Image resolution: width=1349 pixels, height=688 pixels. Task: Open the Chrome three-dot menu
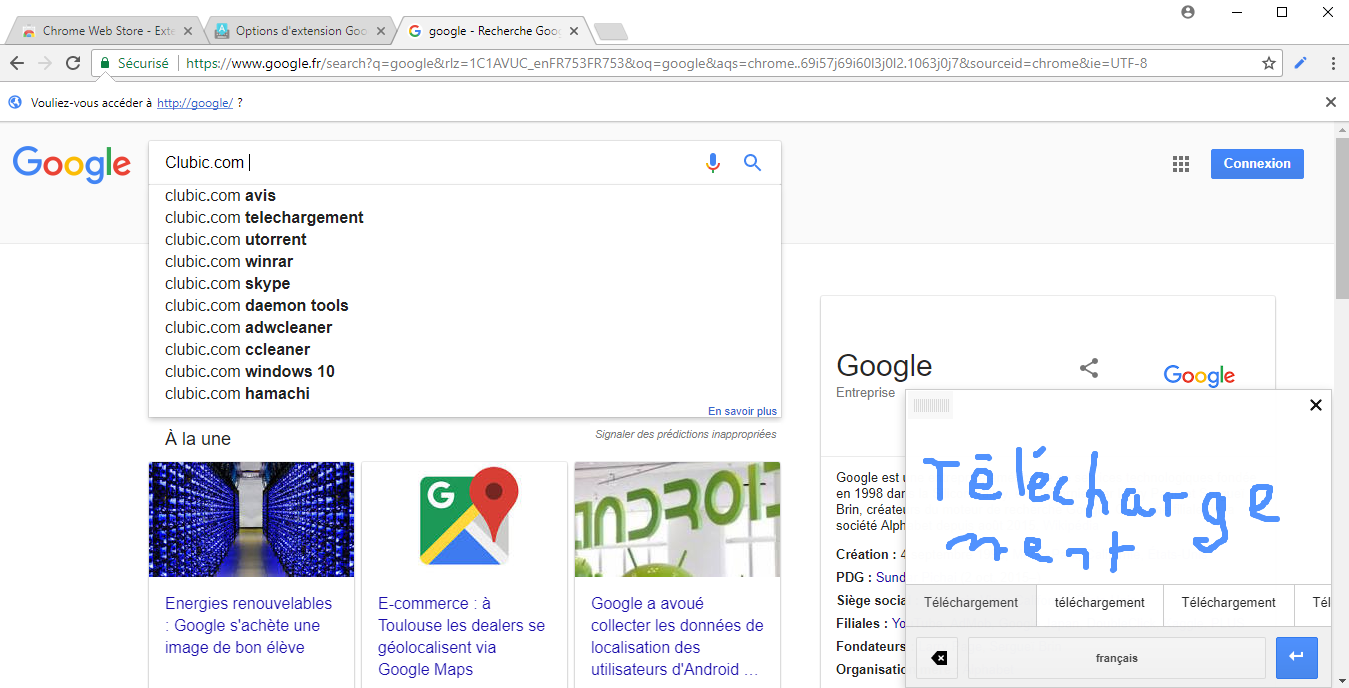pyautogui.click(x=1334, y=63)
